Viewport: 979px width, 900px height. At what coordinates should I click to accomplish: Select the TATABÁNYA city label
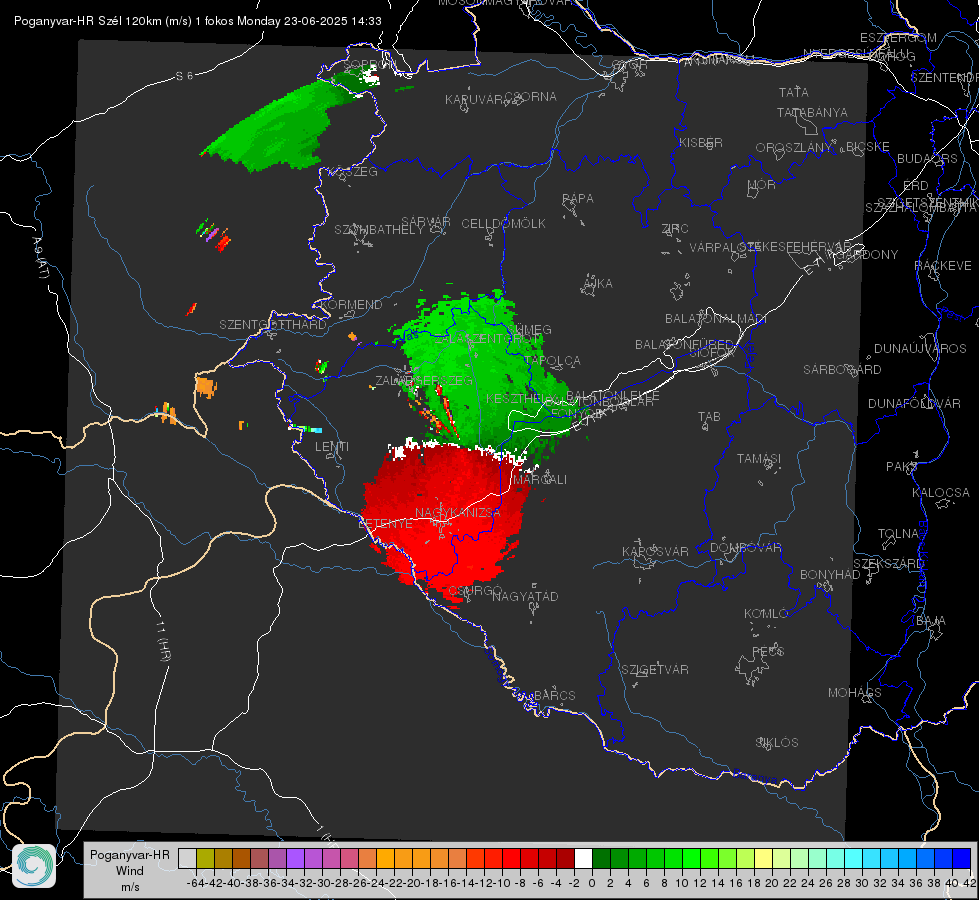[x=812, y=112]
